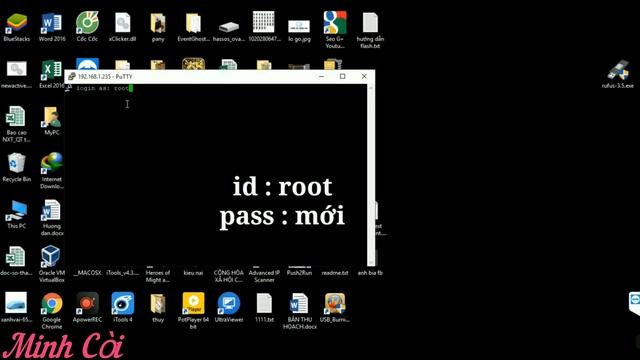Viewport: 640px width, 360px height.
Task: Launch Oracle VM VirtualBox
Action: click(52, 264)
